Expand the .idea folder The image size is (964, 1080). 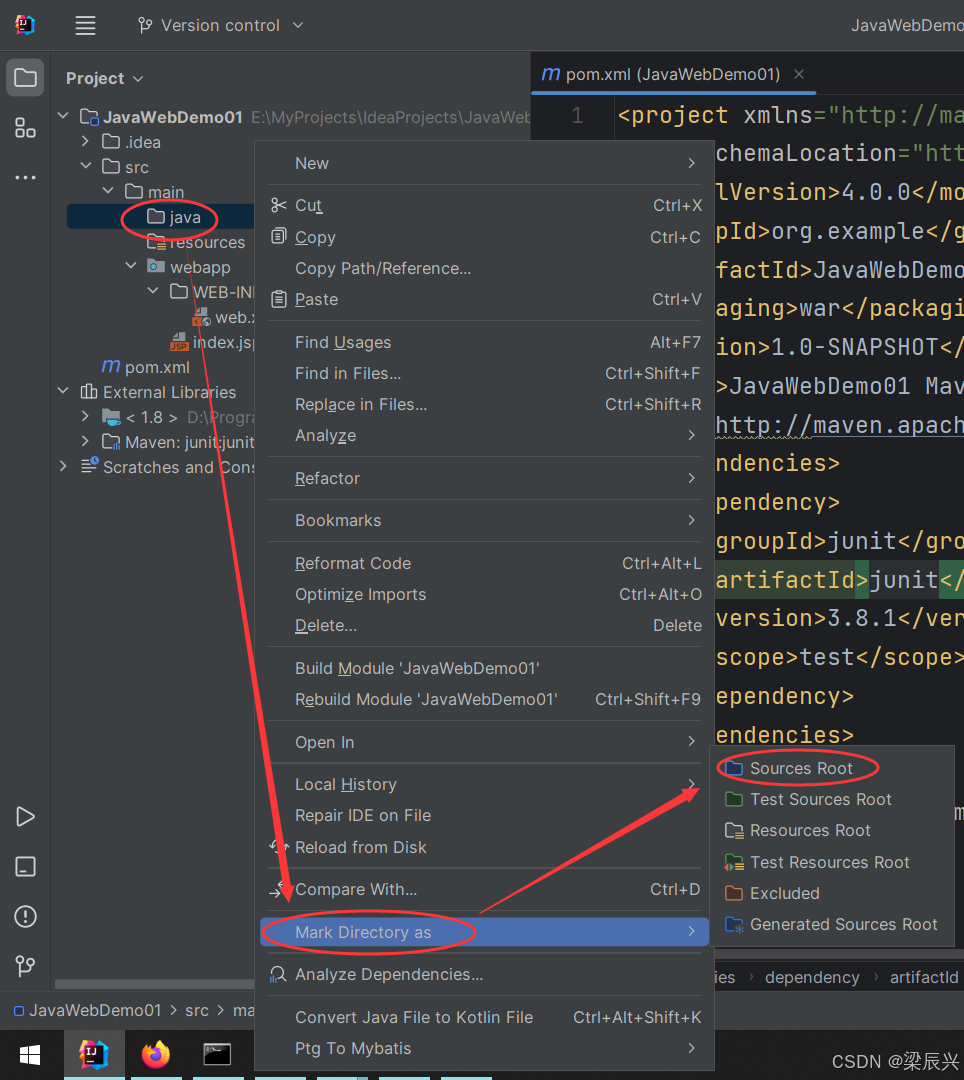click(x=85, y=141)
